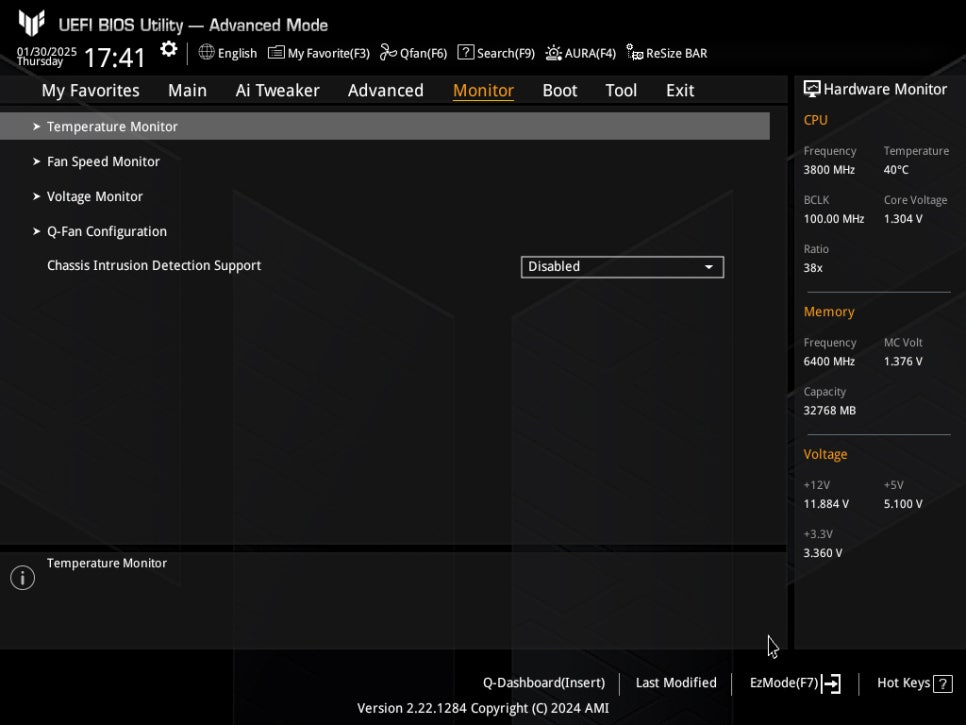Click the AURA(F4) label
This screenshot has width=966, height=725.
[x=590, y=54]
